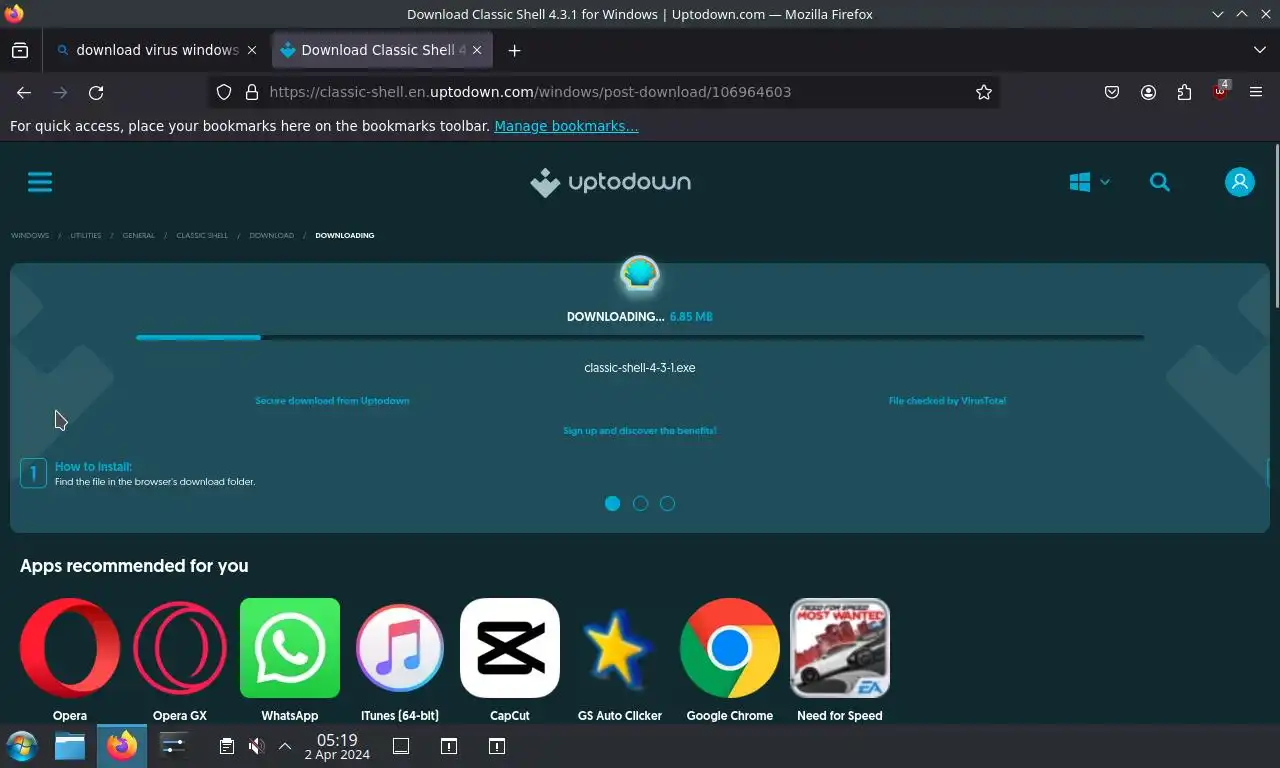The height and width of the screenshot is (768, 1280).
Task: Reload the current page
Action: pos(96,92)
